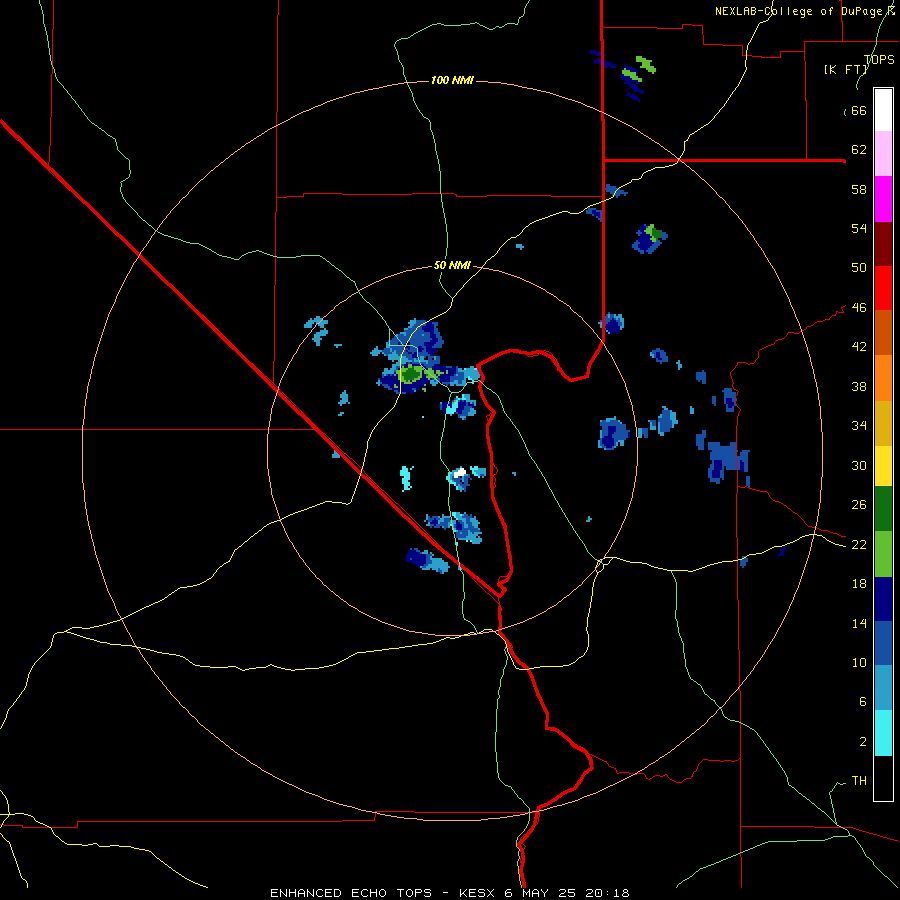The width and height of the screenshot is (900, 900).
Task: Click the navy blue scale swatch
Action: (x=883, y=599)
